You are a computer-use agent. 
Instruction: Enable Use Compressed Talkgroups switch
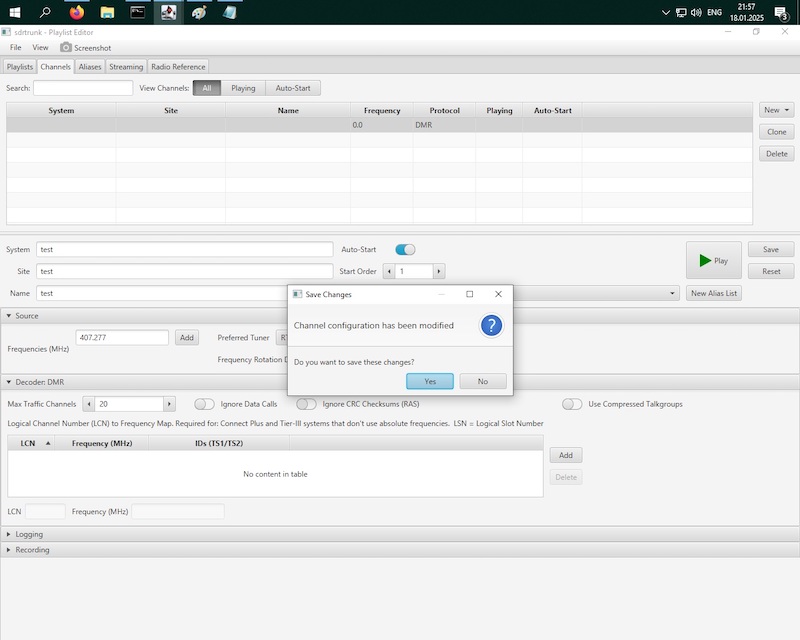tap(572, 404)
